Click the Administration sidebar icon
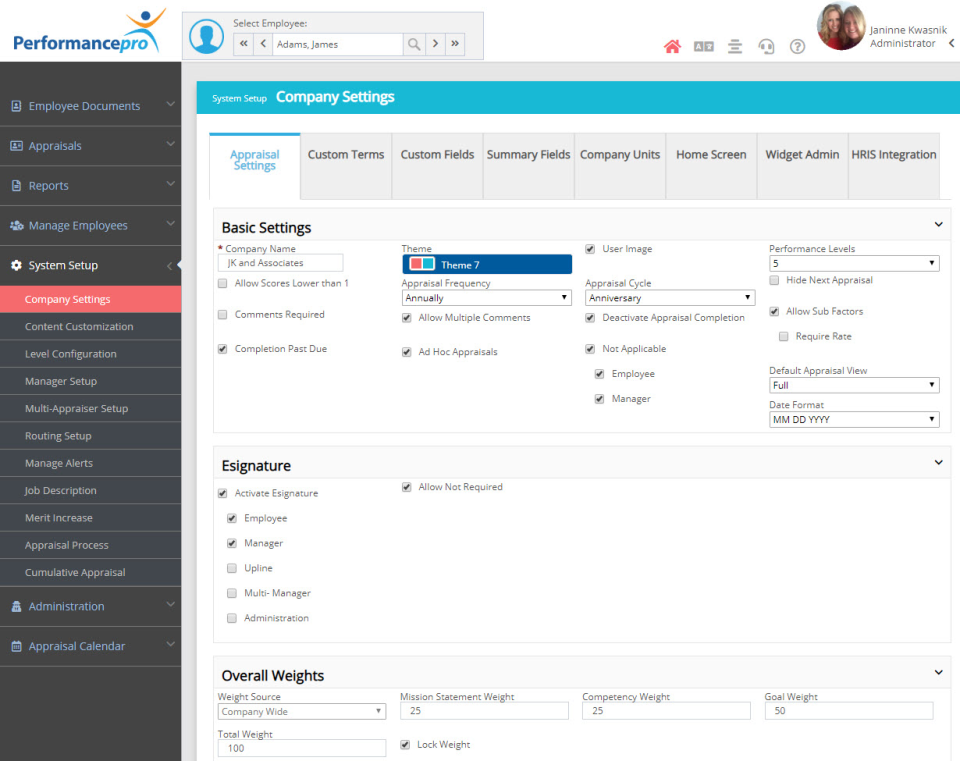The width and height of the screenshot is (960, 761). click(x=17, y=606)
